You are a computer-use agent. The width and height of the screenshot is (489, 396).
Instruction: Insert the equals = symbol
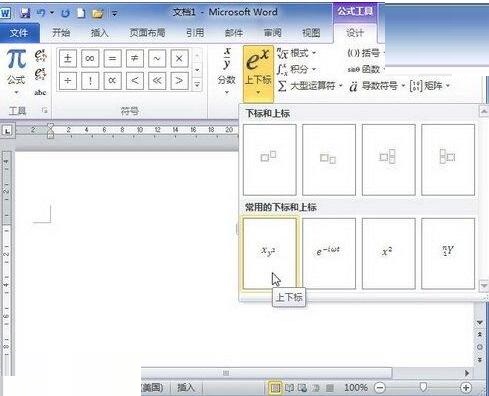112,59
